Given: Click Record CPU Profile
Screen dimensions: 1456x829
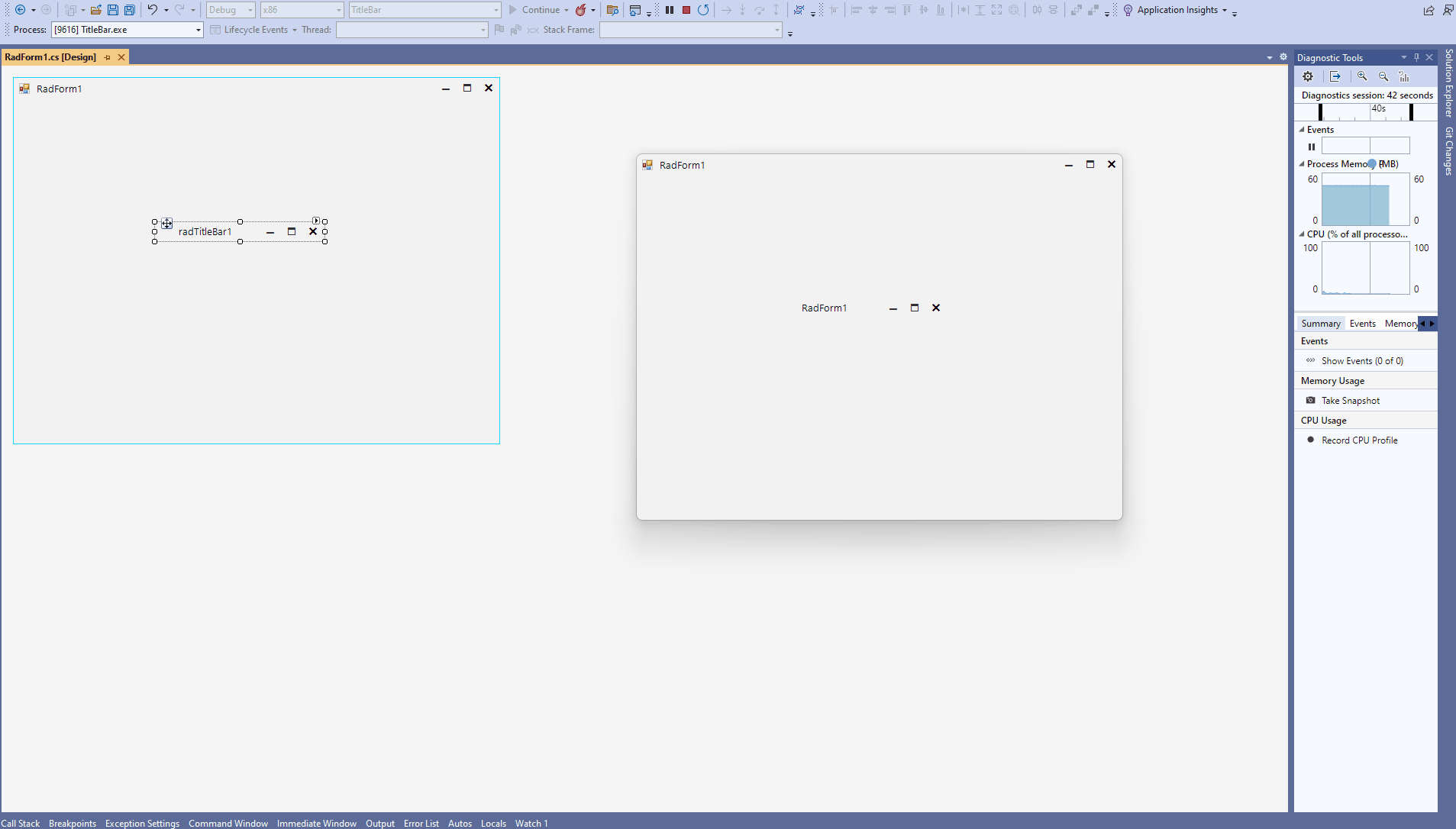Looking at the screenshot, I should pyautogui.click(x=1359, y=440).
